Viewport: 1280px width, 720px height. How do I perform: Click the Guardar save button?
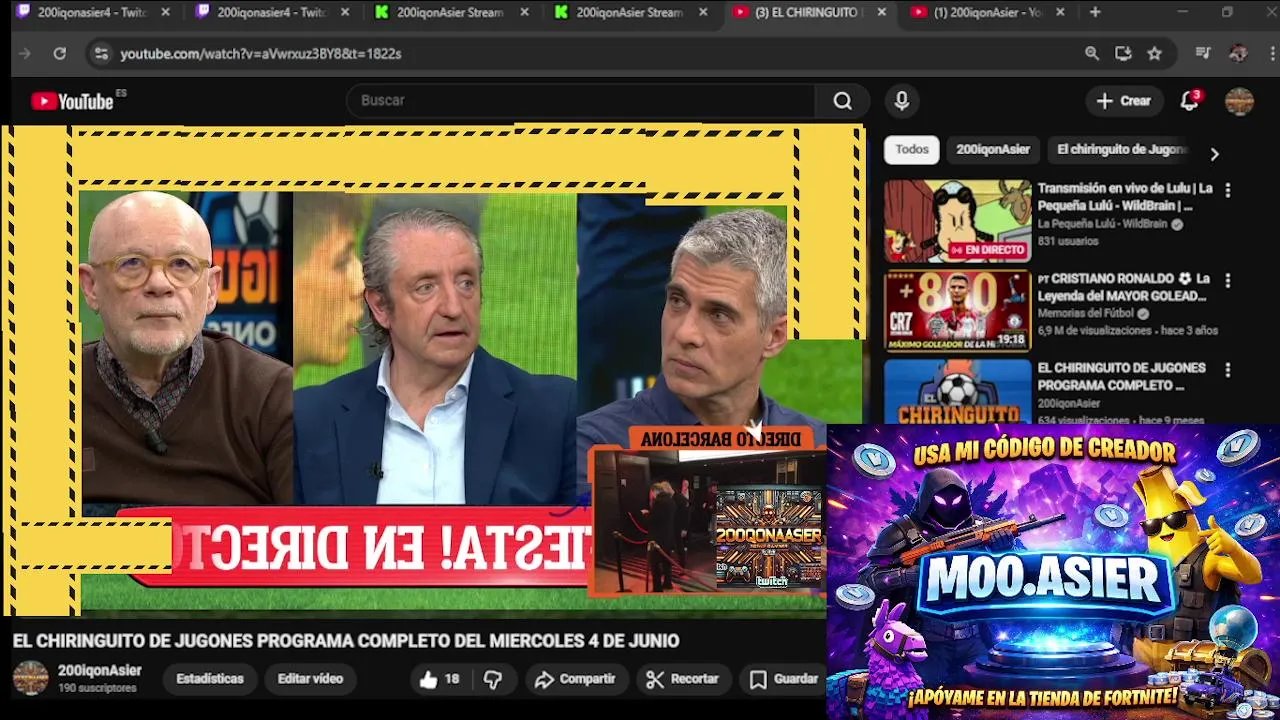(x=784, y=679)
